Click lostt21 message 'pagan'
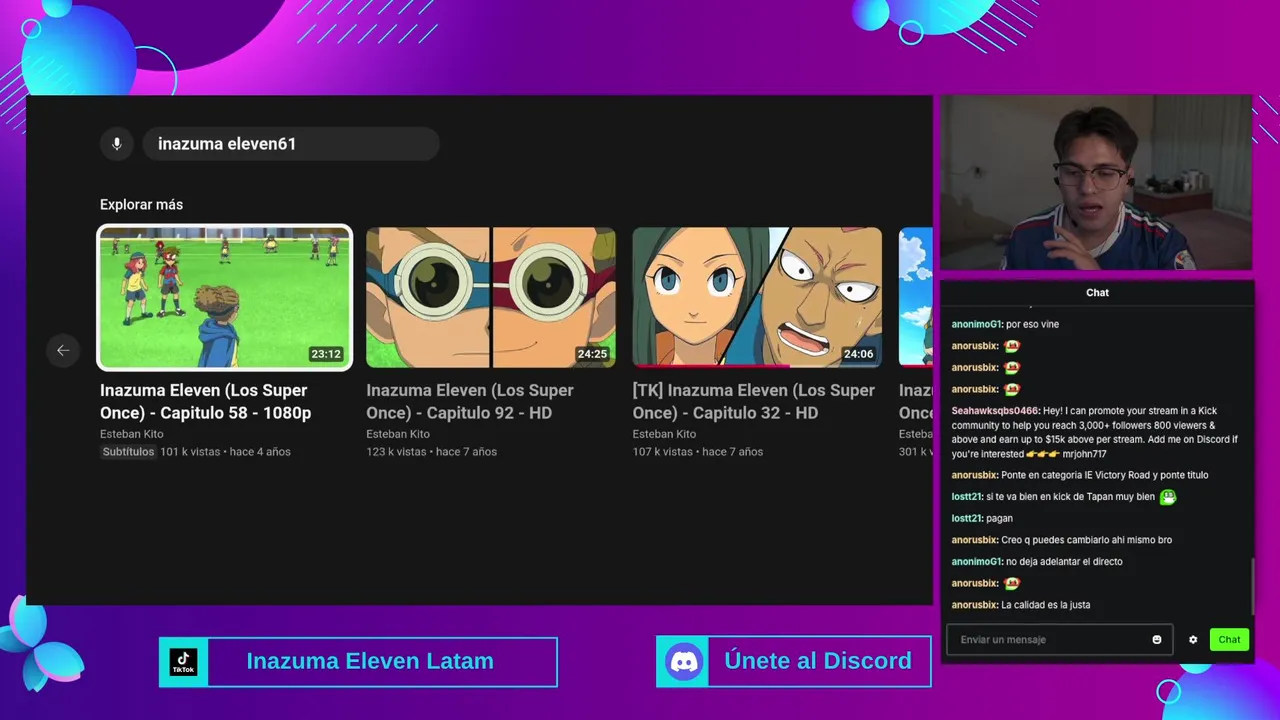This screenshot has height=720, width=1280. click(999, 518)
